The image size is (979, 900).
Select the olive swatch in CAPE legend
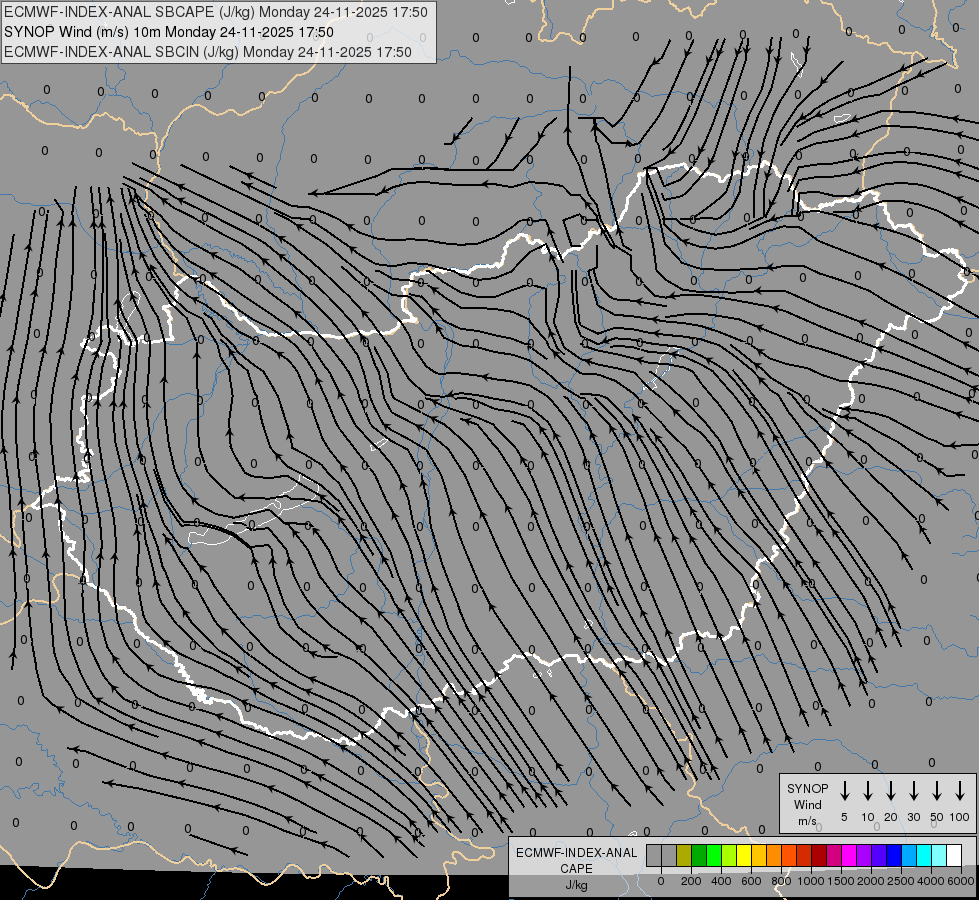[684, 855]
